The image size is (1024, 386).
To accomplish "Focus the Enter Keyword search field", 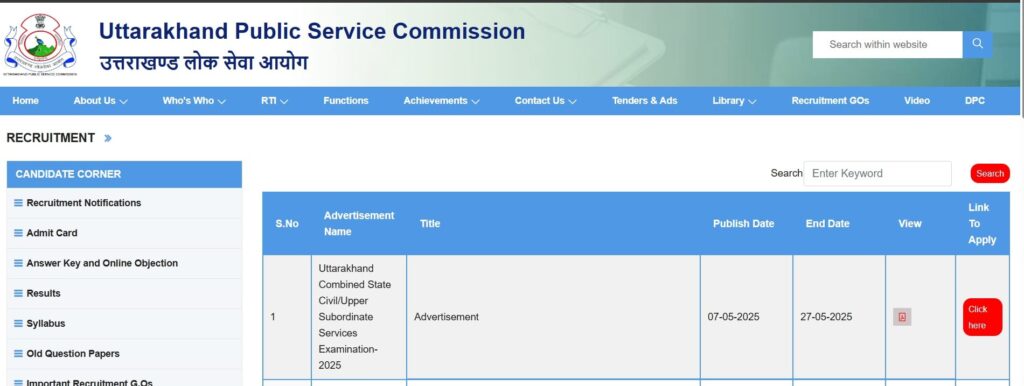I will tap(877, 174).
